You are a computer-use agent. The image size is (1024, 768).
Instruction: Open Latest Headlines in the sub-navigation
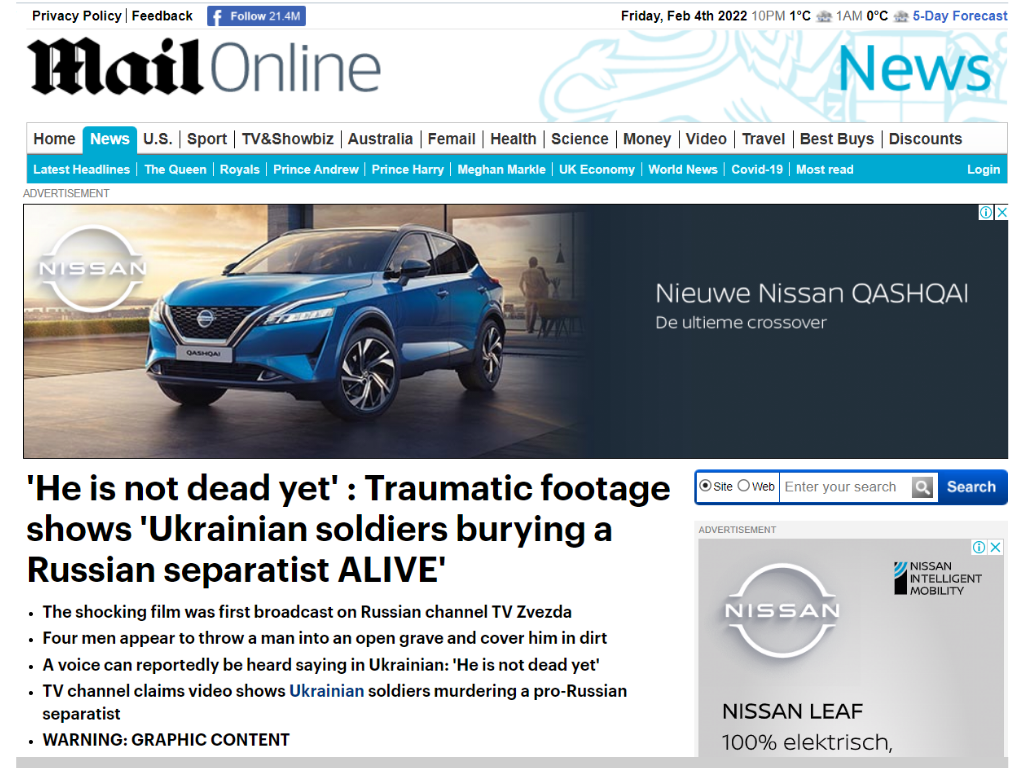tap(82, 170)
